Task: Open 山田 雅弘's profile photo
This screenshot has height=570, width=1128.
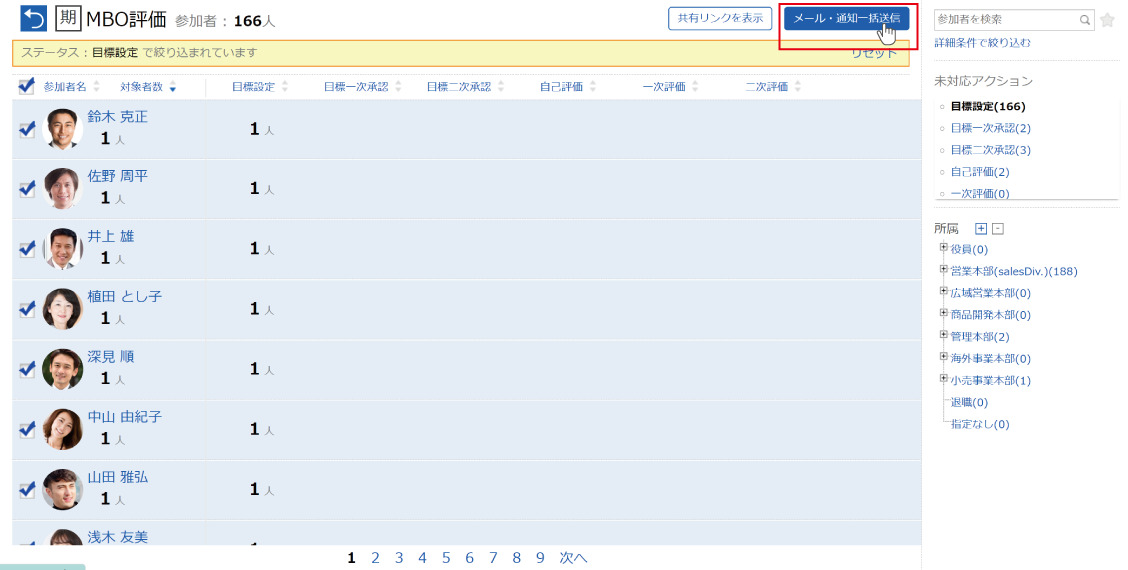Action: (x=62, y=489)
